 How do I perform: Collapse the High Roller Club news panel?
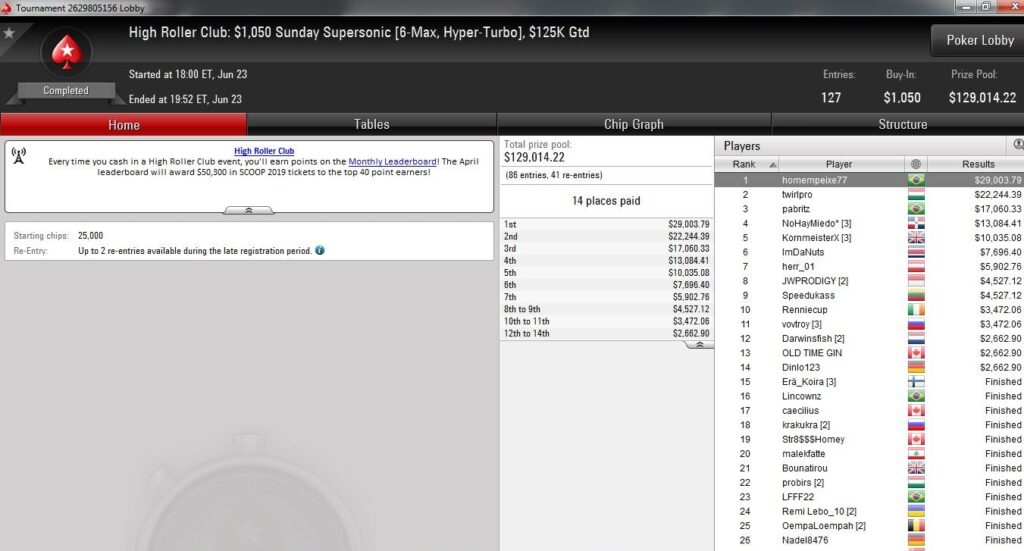point(249,210)
